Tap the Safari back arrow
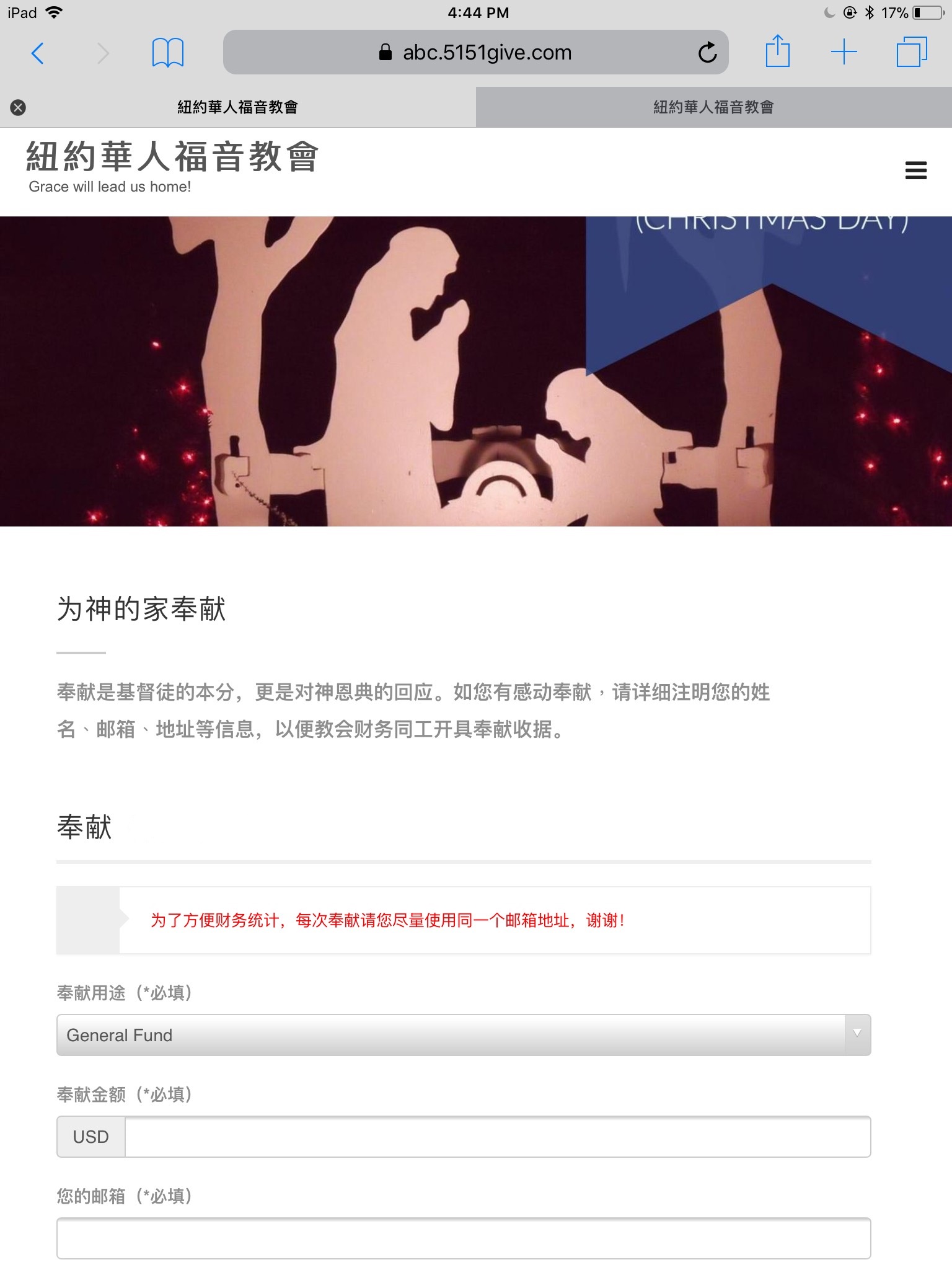Viewport: 952px width, 1270px height. [37, 53]
